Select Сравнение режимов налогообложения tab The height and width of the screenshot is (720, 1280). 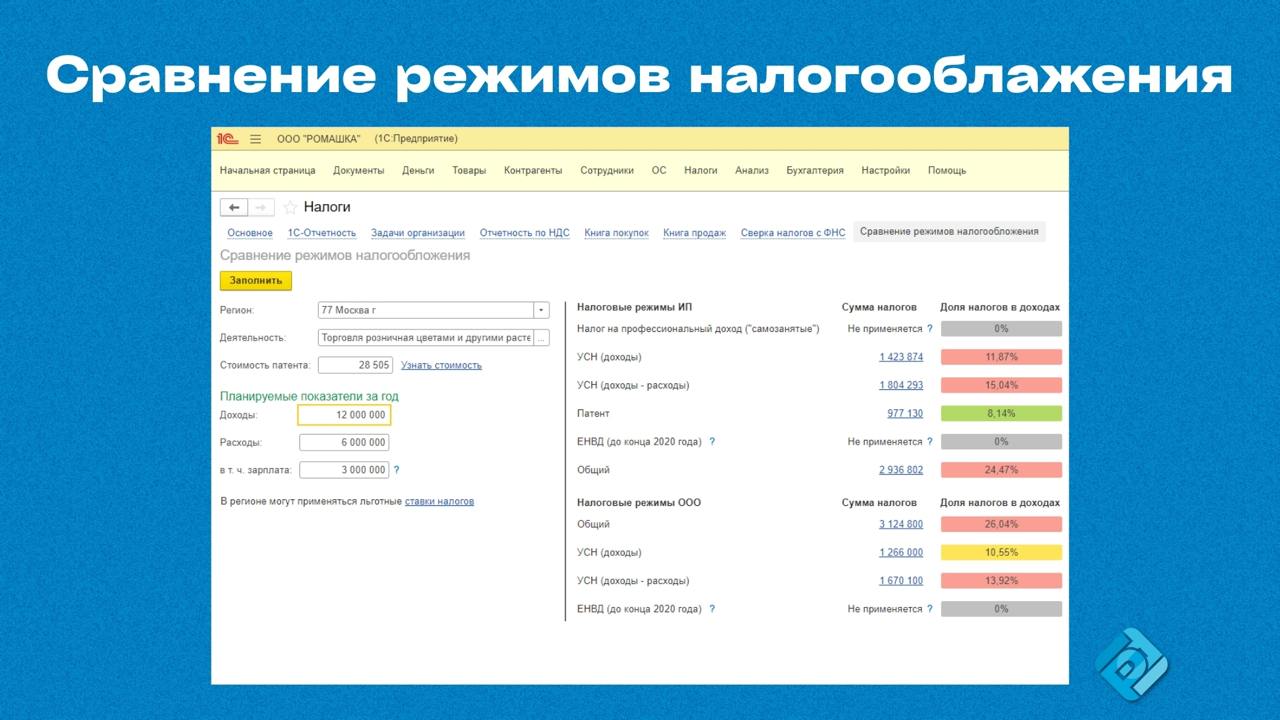pyautogui.click(x=949, y=232)
